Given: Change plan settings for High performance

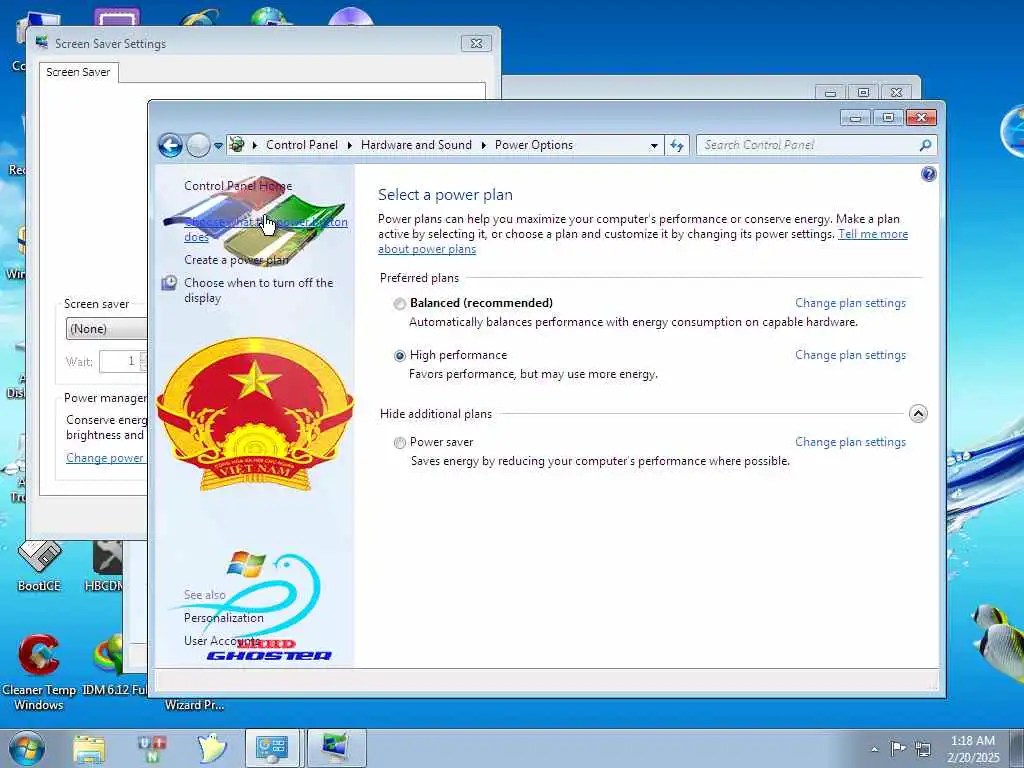Looking at the screenshot, I should coord(850,355).
